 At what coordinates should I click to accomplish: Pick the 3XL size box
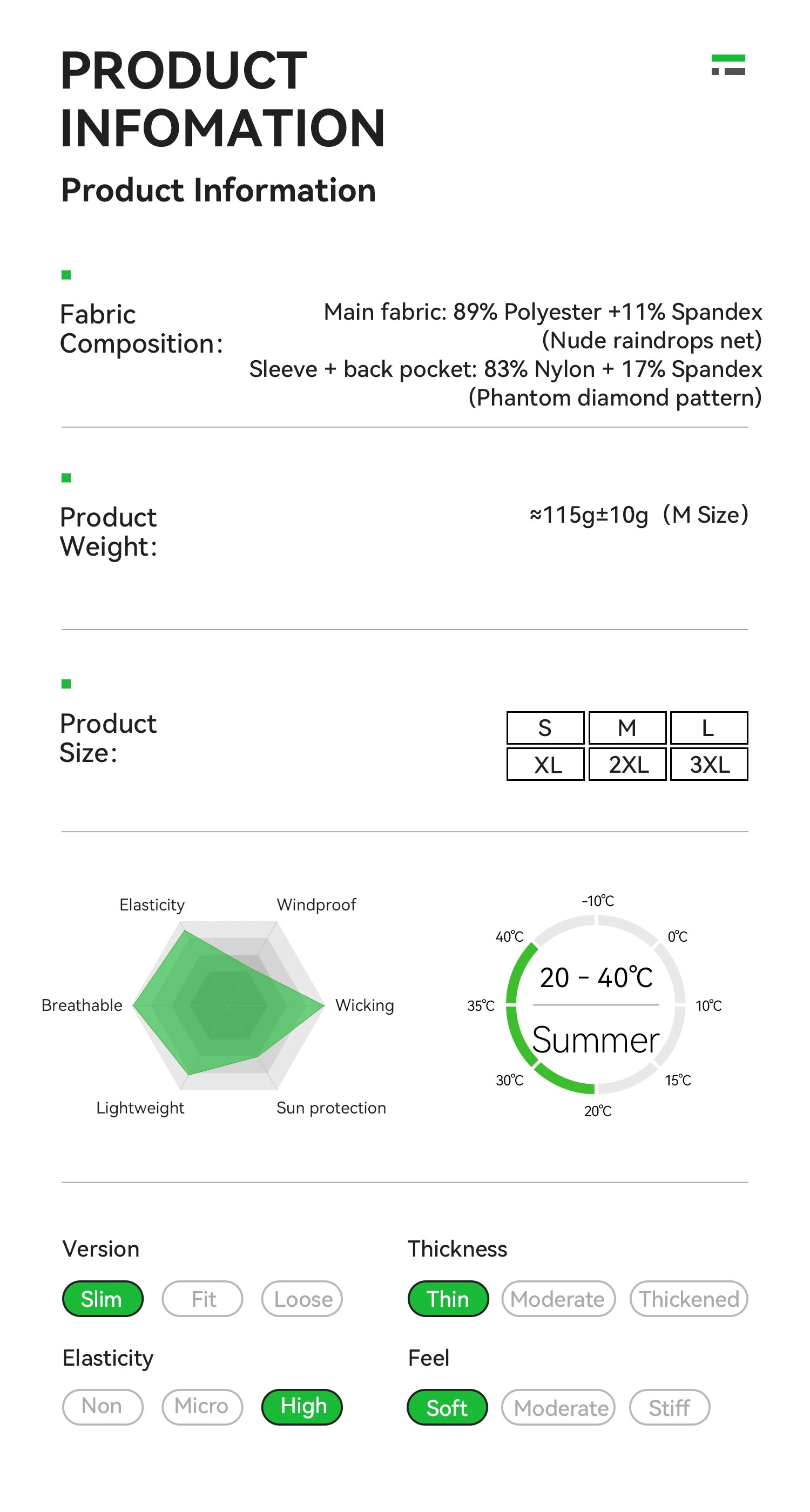[709, 764]
